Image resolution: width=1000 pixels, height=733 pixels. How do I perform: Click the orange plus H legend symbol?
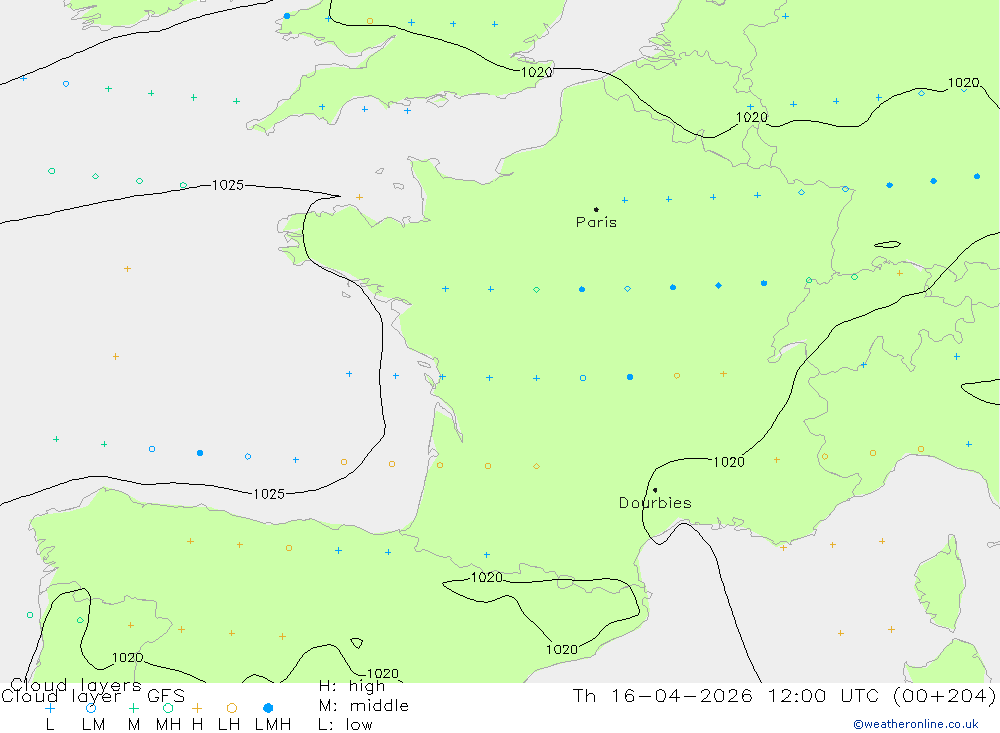point(197,708)
